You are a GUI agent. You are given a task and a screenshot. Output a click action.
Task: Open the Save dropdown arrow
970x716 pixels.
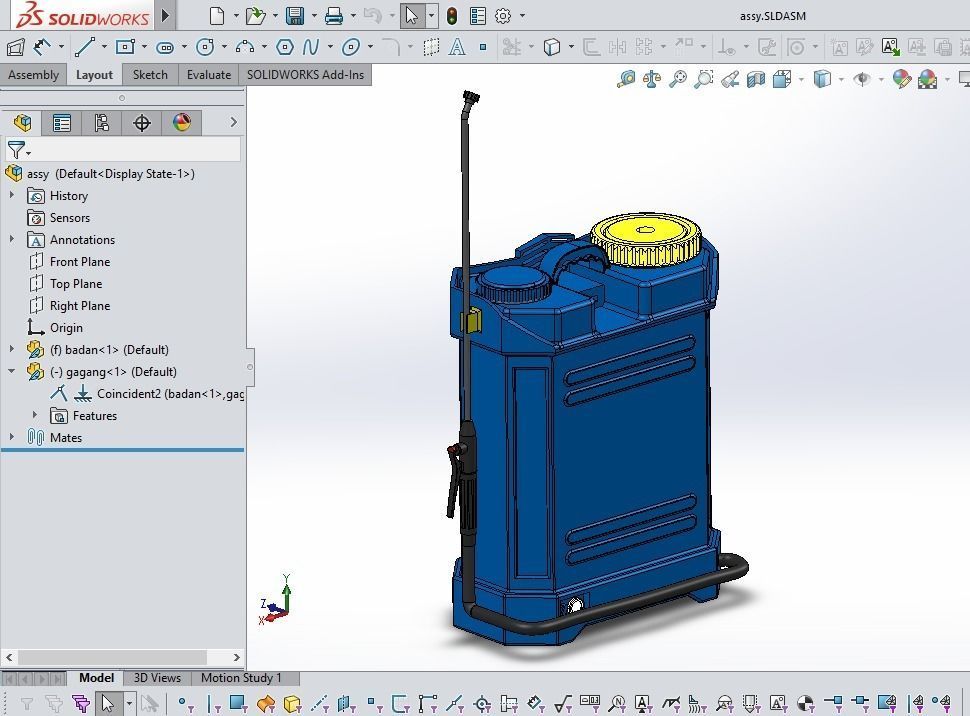314,15
